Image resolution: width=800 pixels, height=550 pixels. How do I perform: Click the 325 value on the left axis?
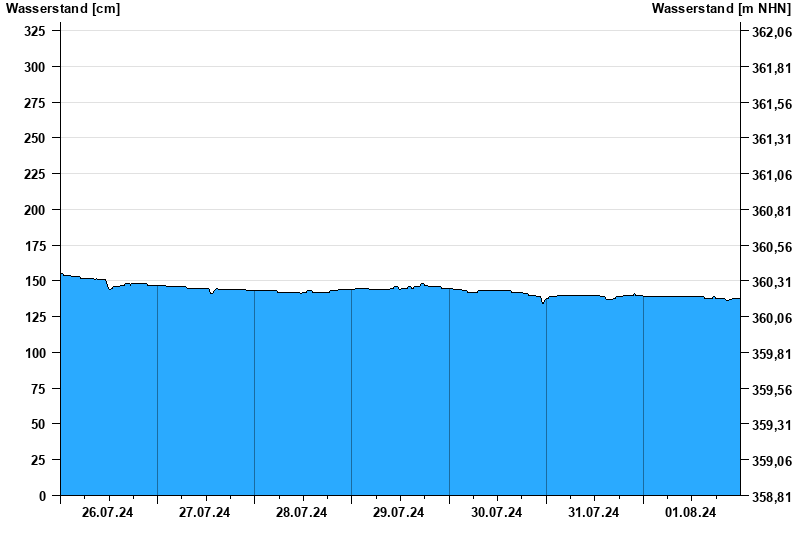pos(35,31)
